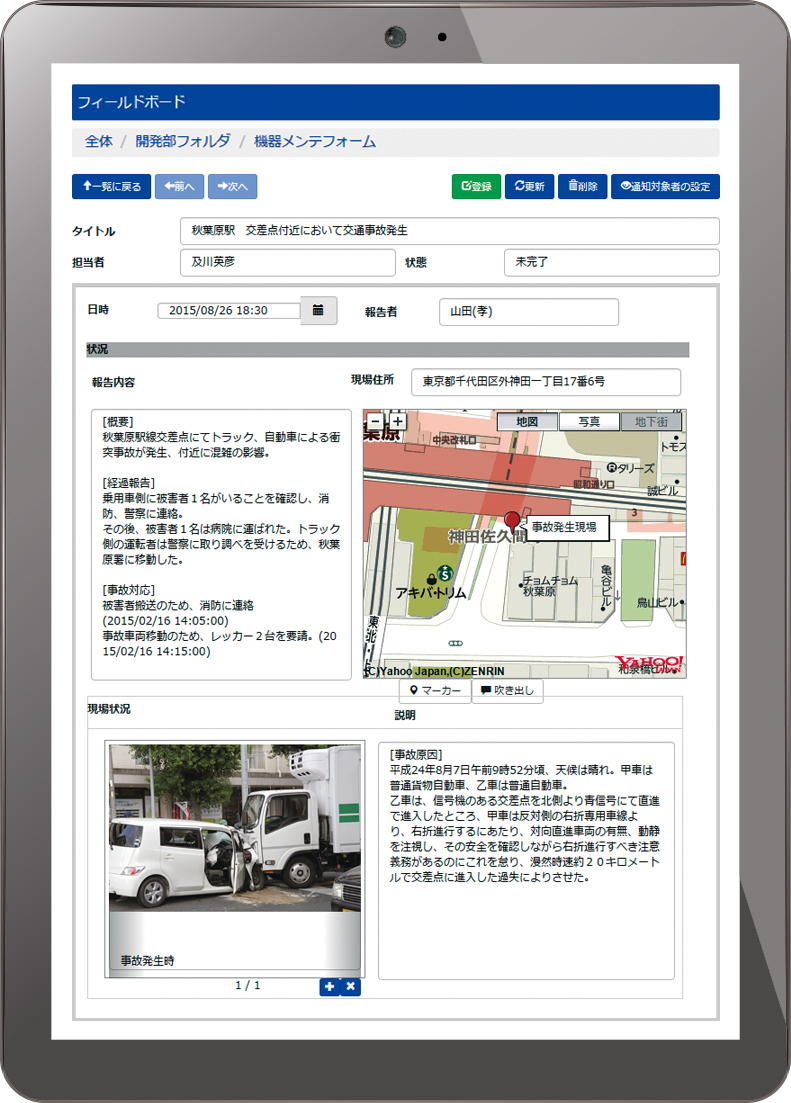
Task: Add a photo with the plus button
Action: click(329, 986)
